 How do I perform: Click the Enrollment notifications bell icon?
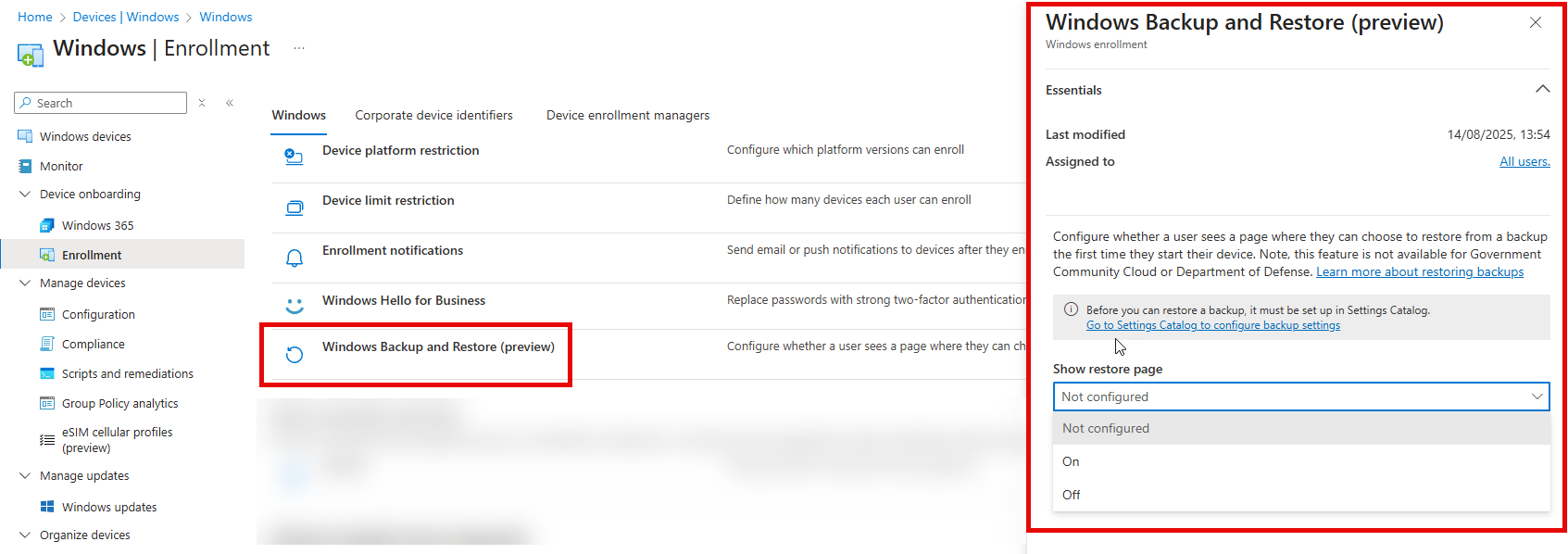tap(294, 258)
